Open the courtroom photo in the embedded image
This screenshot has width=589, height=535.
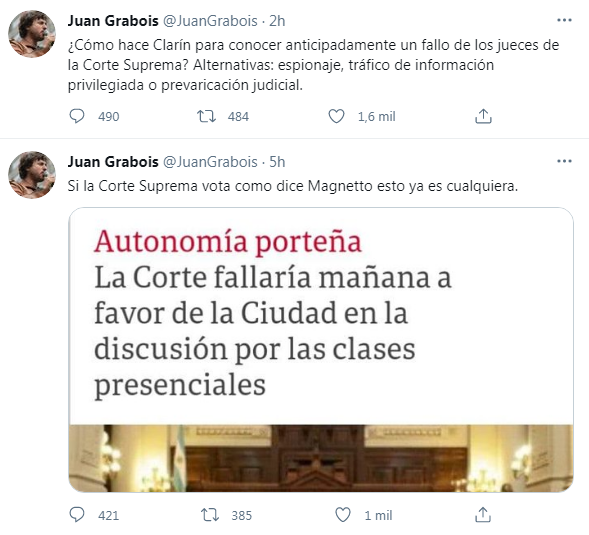tap(321, 458)
